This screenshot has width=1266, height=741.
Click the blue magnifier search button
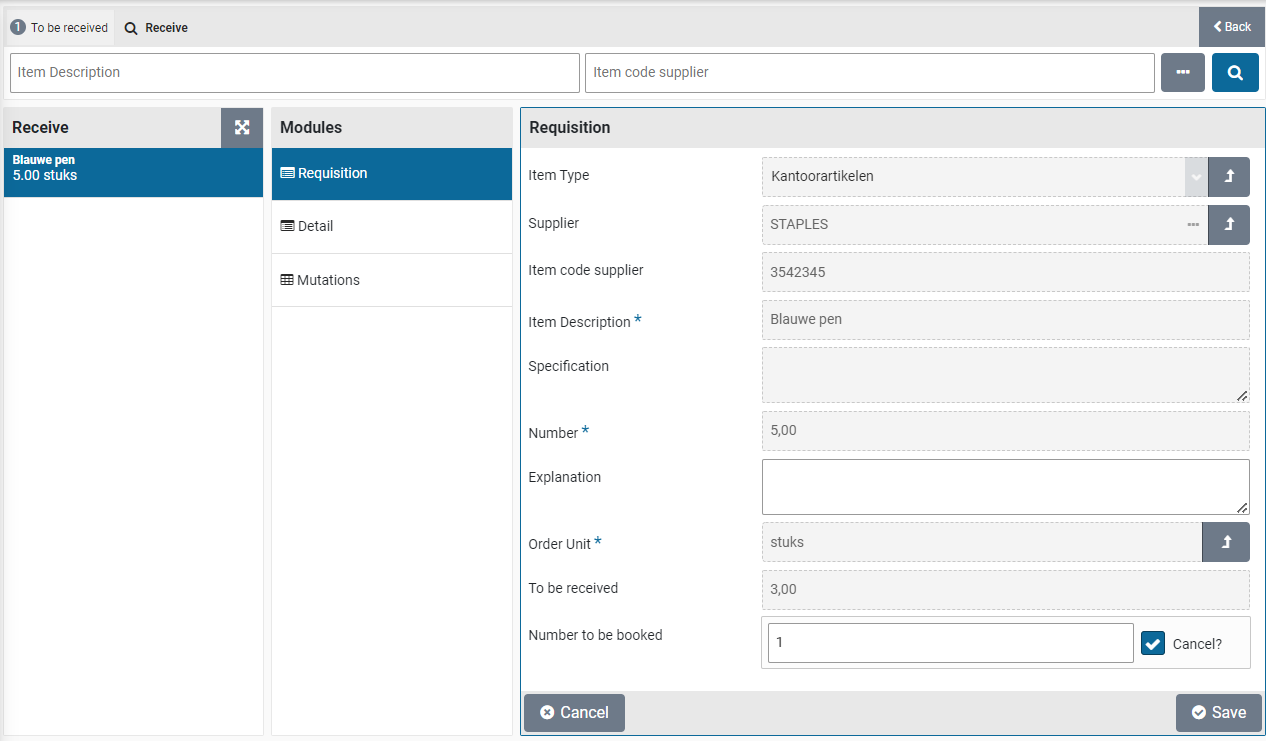[1235, 73]
